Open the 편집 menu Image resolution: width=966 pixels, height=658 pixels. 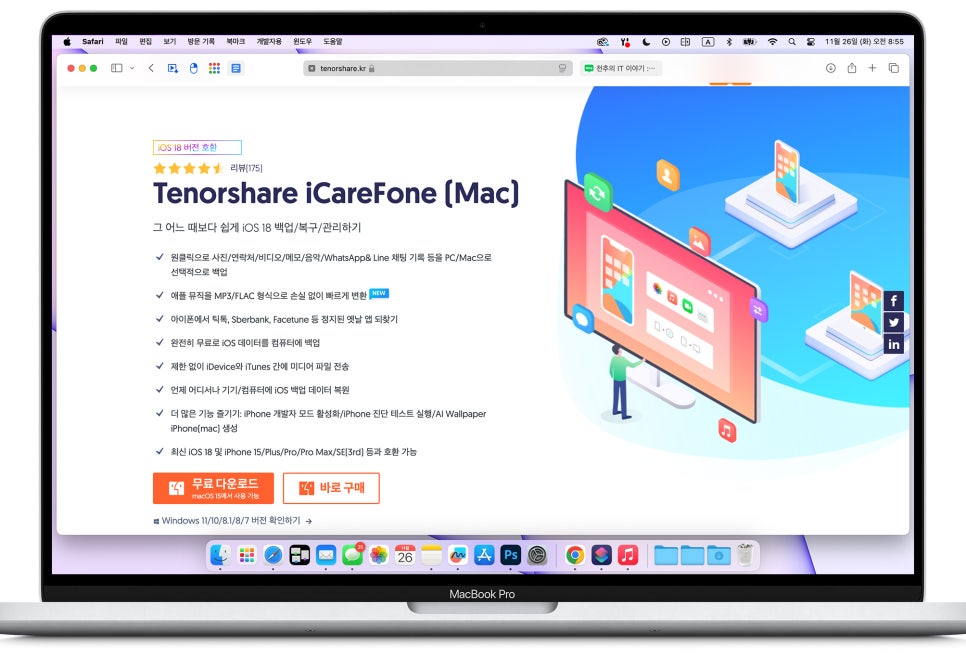click(145, 41)
